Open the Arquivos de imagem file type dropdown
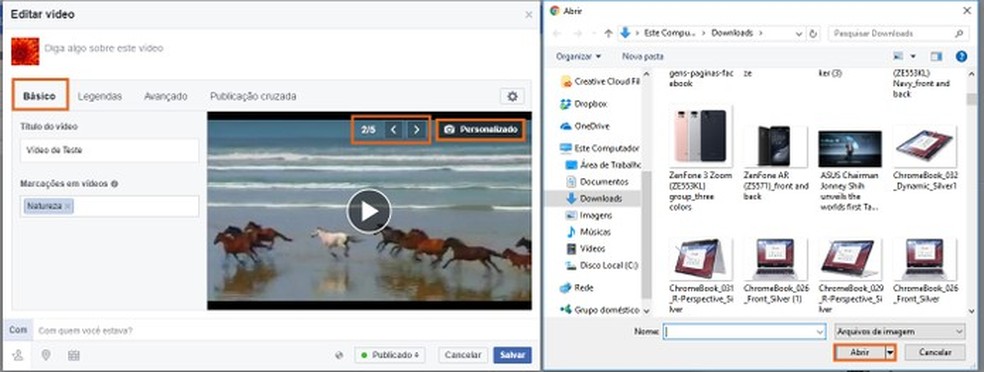Screen dimensions: 984x372 (x=900, y=331)
